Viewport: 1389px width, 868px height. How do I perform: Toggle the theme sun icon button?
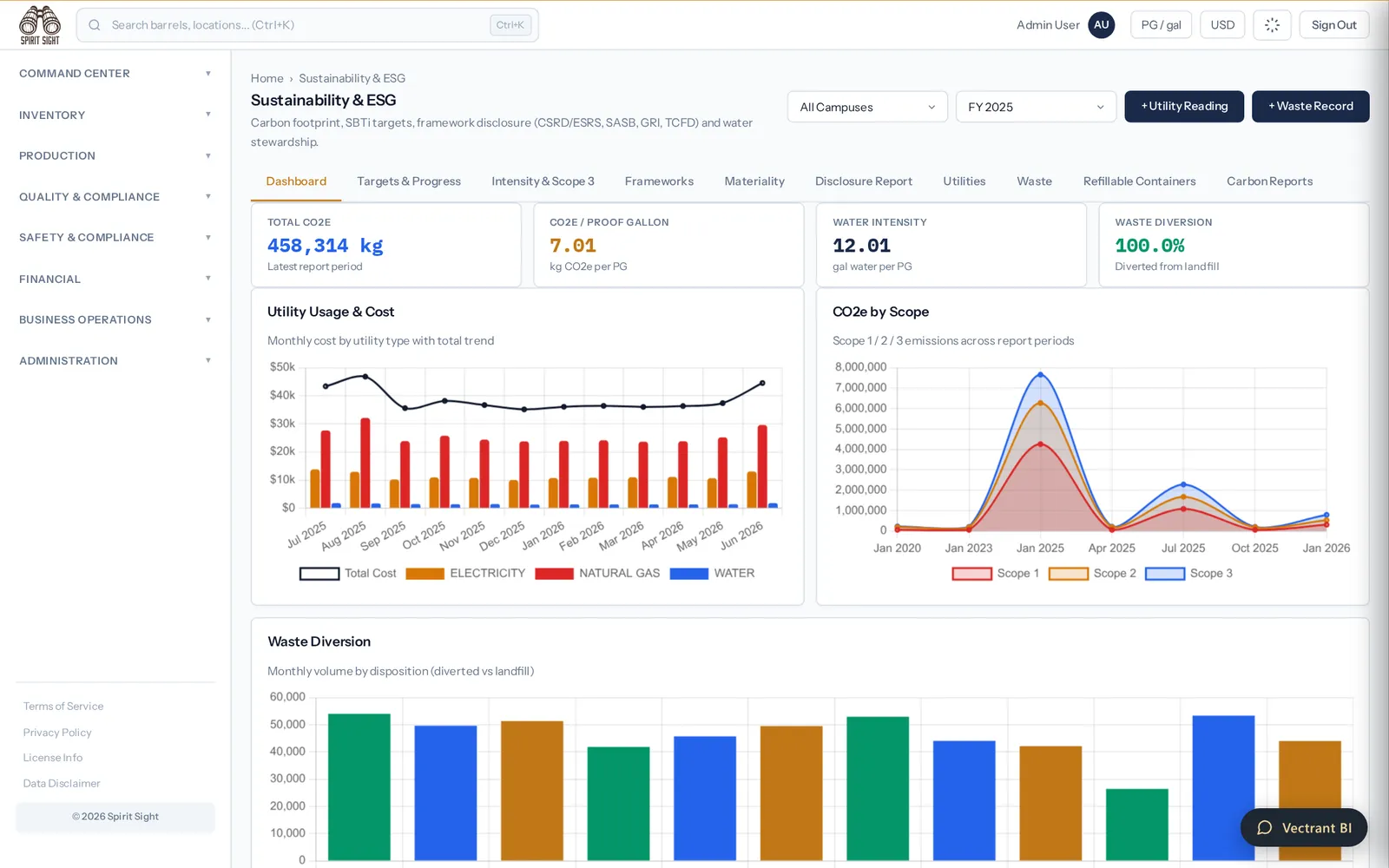click(1272, 25)
